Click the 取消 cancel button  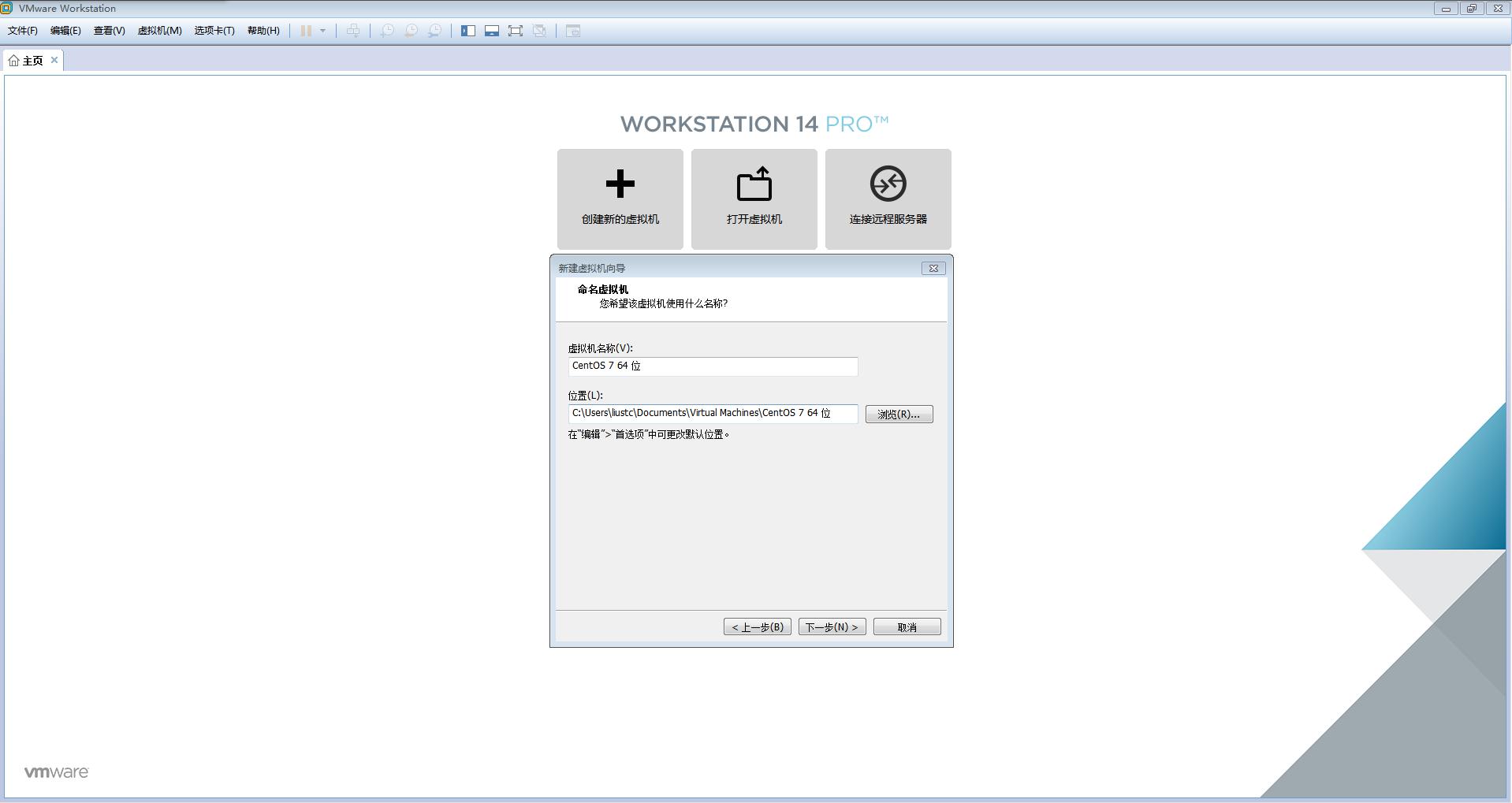click(x=907, y=626)
